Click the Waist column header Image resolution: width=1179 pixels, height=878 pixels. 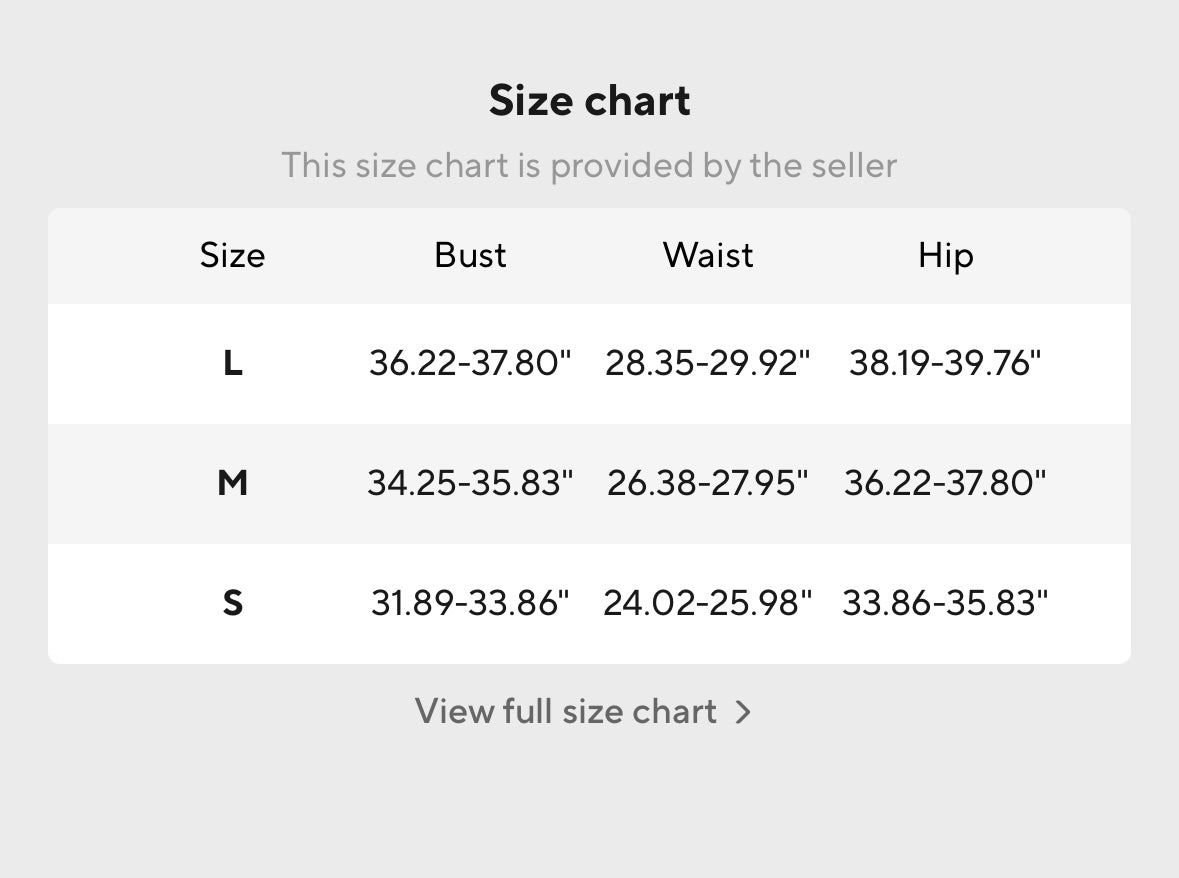(x=708, y=256)
